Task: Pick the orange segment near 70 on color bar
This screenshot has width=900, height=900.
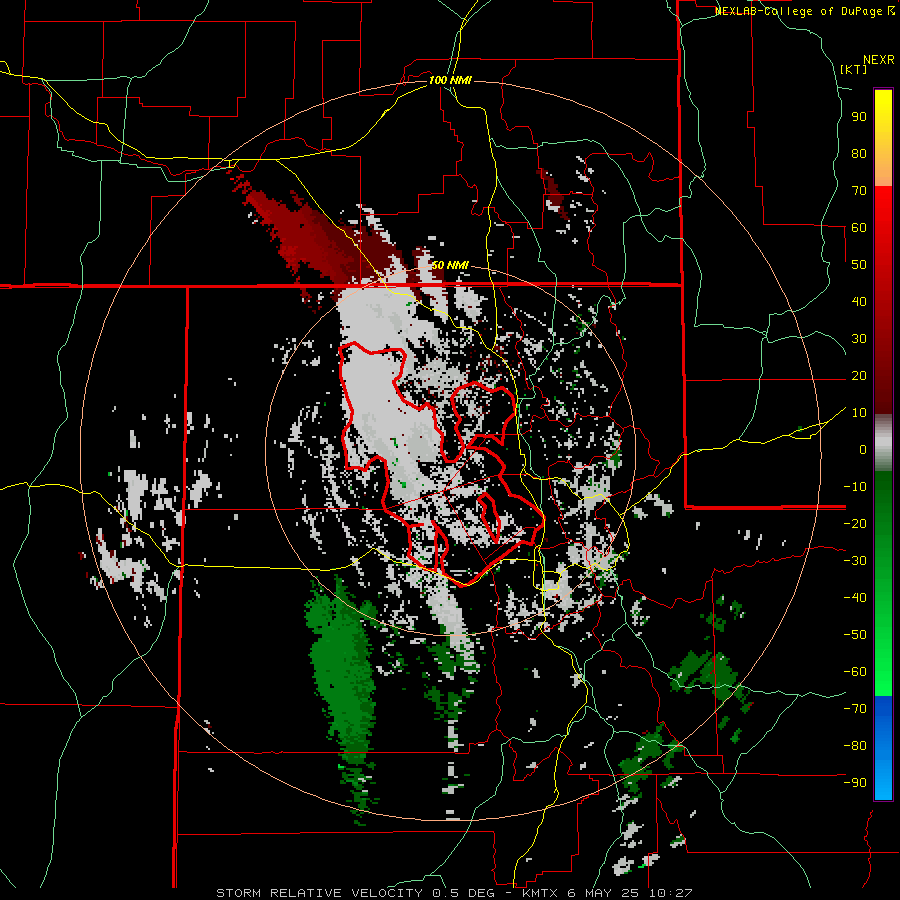Action: point(883,170)
